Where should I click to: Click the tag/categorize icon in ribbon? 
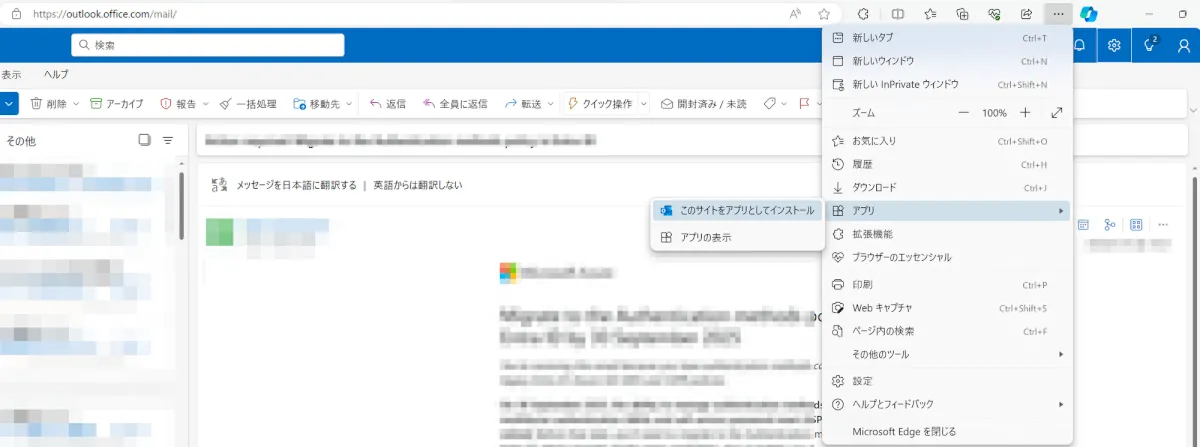coord(769,103)
